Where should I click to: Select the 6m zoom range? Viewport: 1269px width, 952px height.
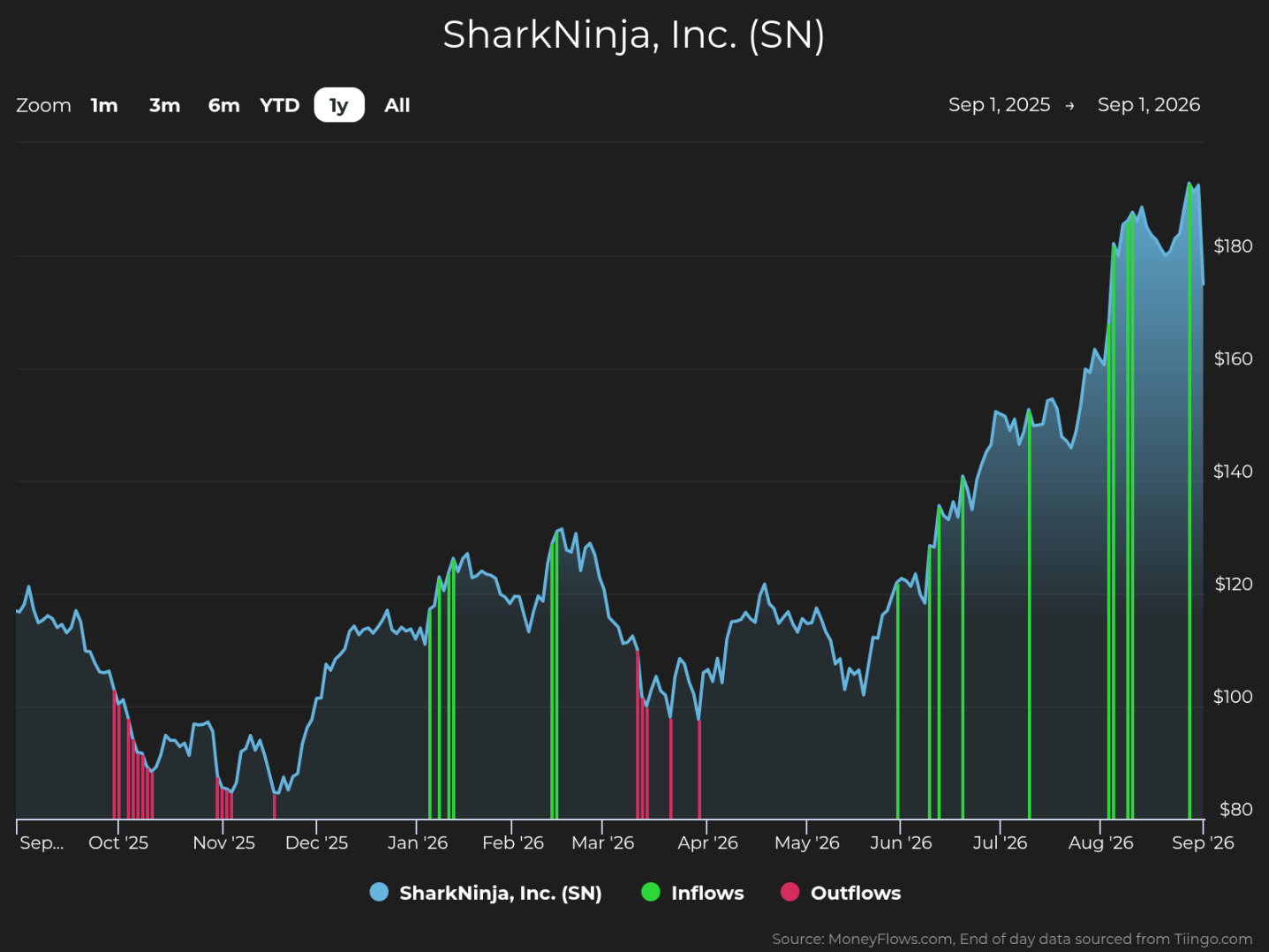click(x=224, y=105)
